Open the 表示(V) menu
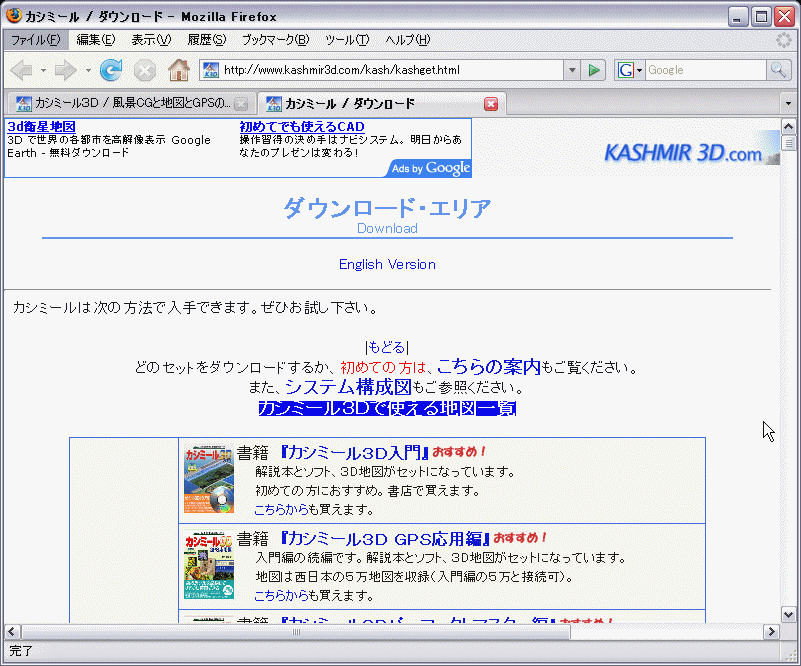The width and height of the screenshot is (801, 666). (x=151, y=40)
